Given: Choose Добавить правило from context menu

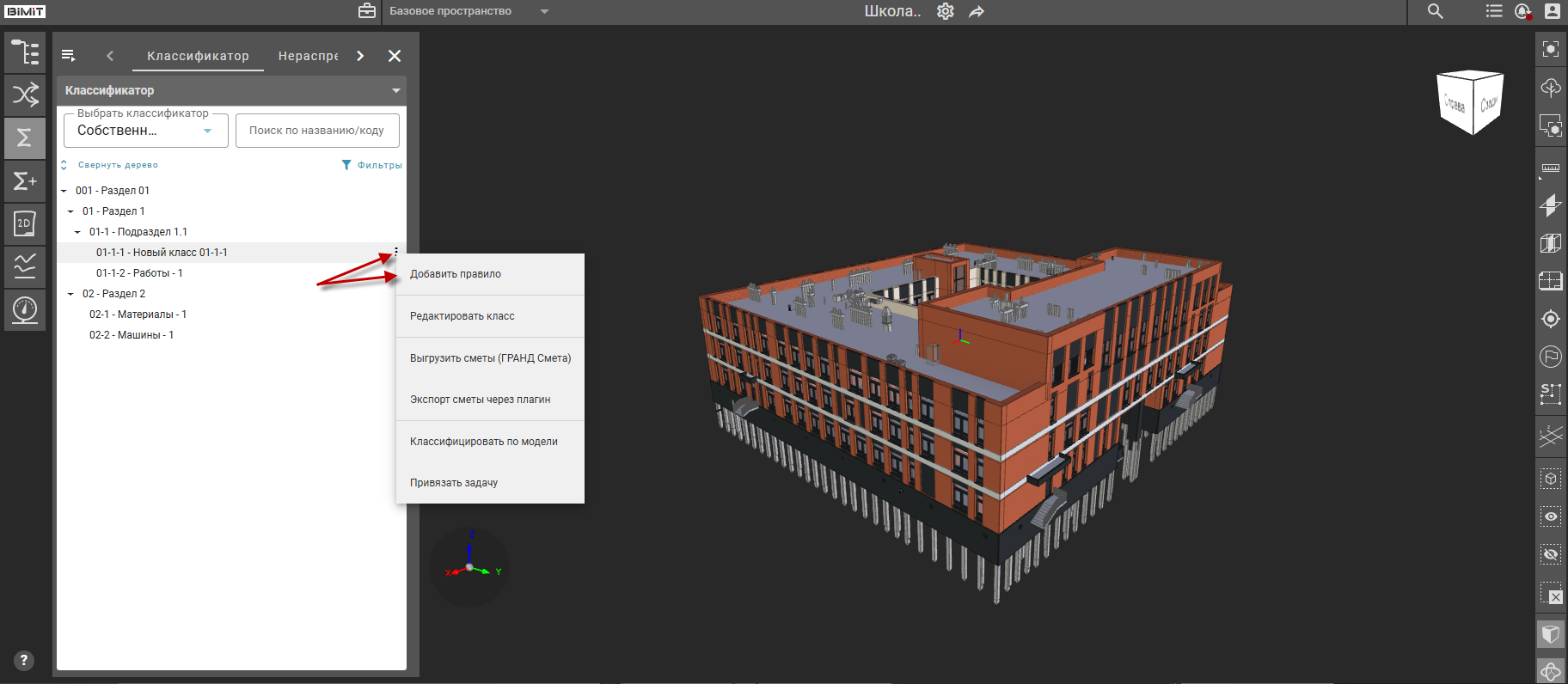Looking at the screenshot, I should pos(456,274).
